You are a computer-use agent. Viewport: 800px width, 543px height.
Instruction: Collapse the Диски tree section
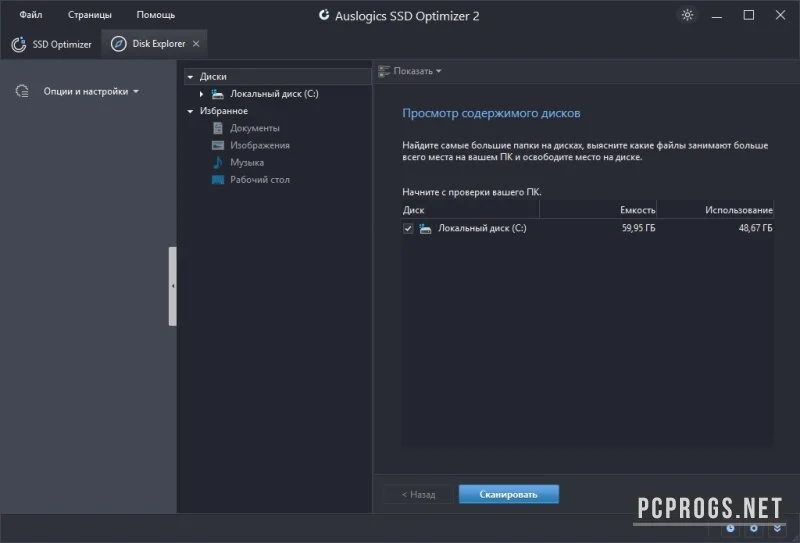coord(190,77)
